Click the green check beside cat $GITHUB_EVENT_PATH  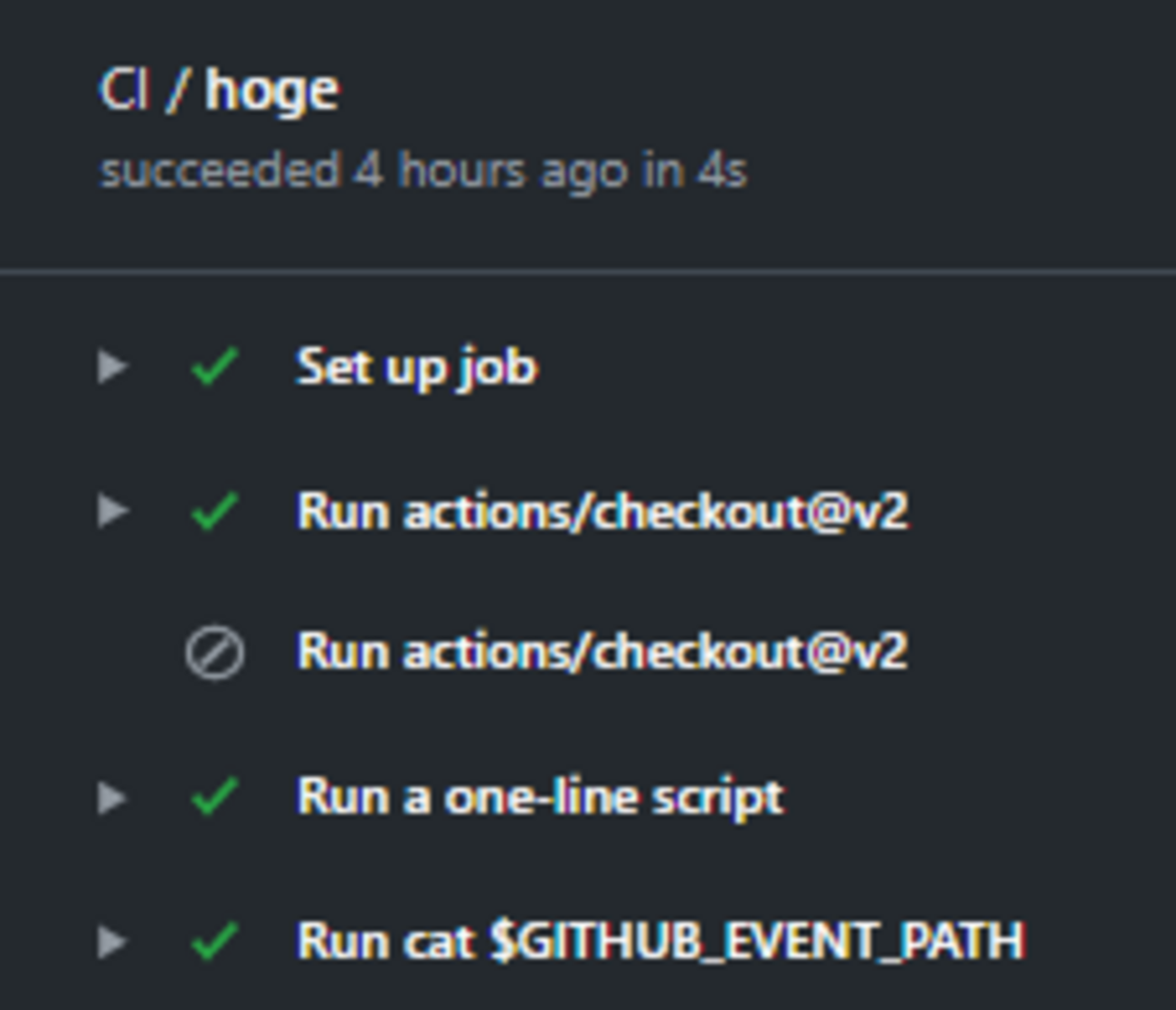[214, 941]
